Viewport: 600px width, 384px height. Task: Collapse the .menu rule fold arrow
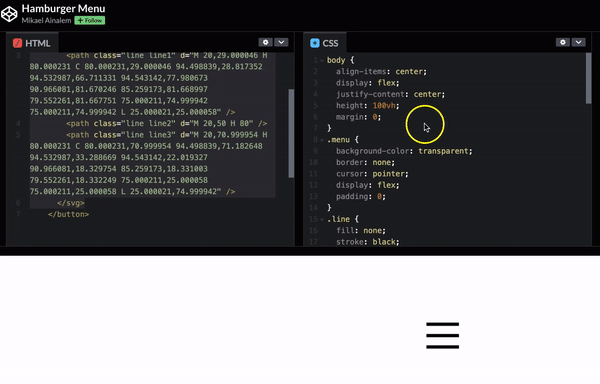322,140
